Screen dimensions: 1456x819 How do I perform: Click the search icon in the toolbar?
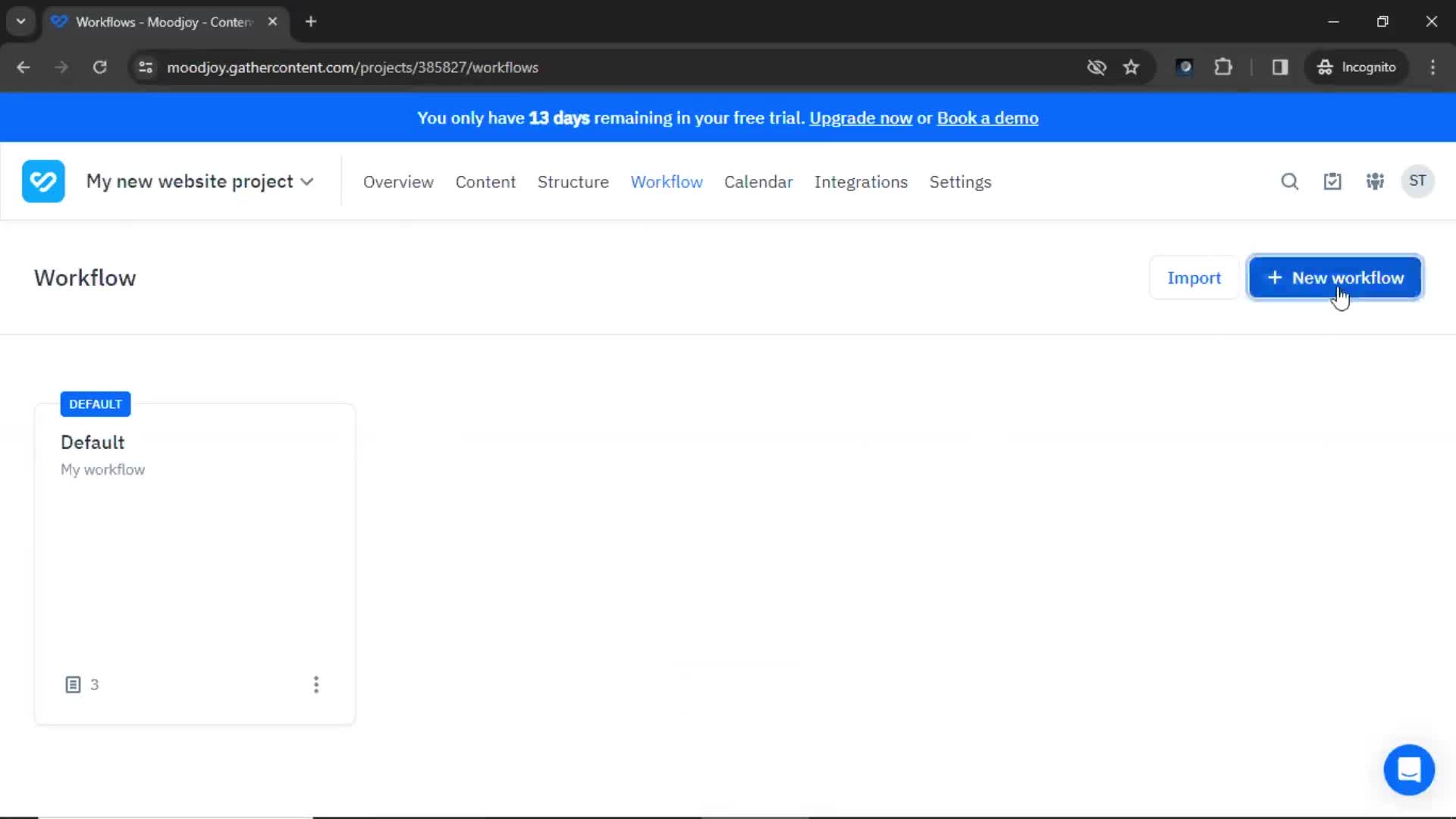click(x=1290, y=181)
